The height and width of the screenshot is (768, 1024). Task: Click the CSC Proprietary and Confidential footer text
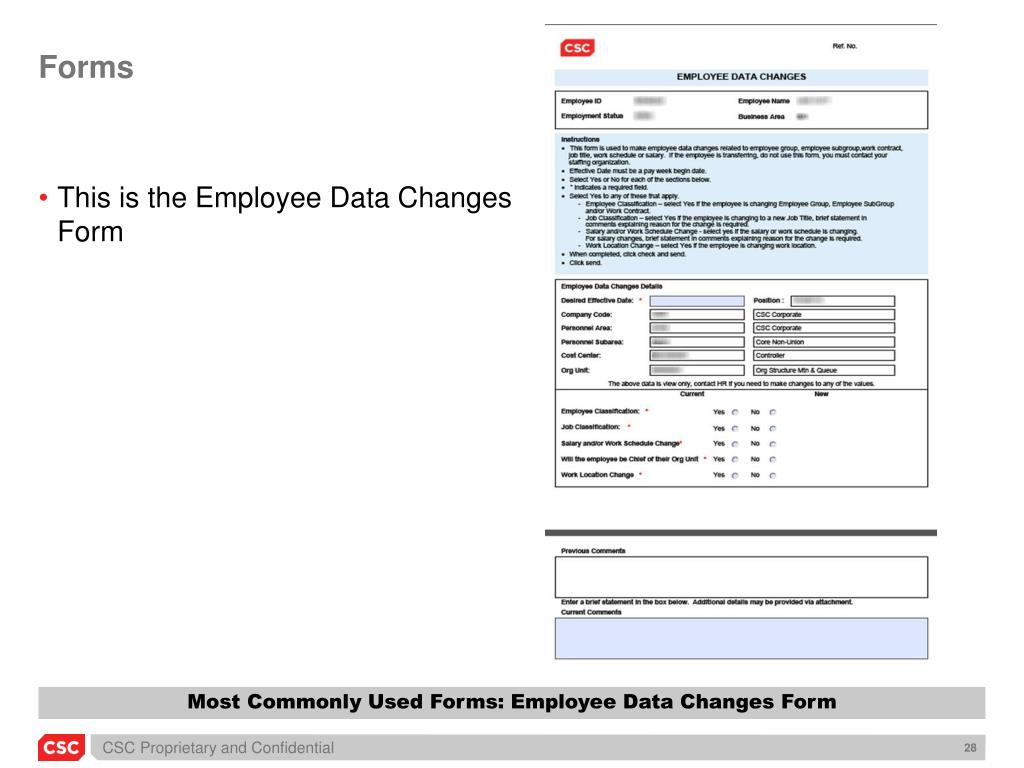click(218, 748)
